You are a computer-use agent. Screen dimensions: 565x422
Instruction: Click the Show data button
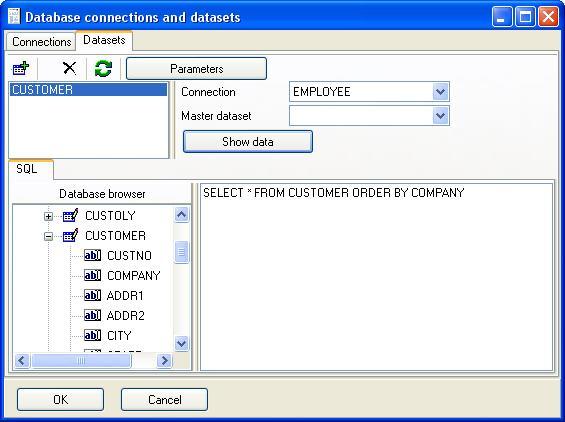(x=248, y=142)
